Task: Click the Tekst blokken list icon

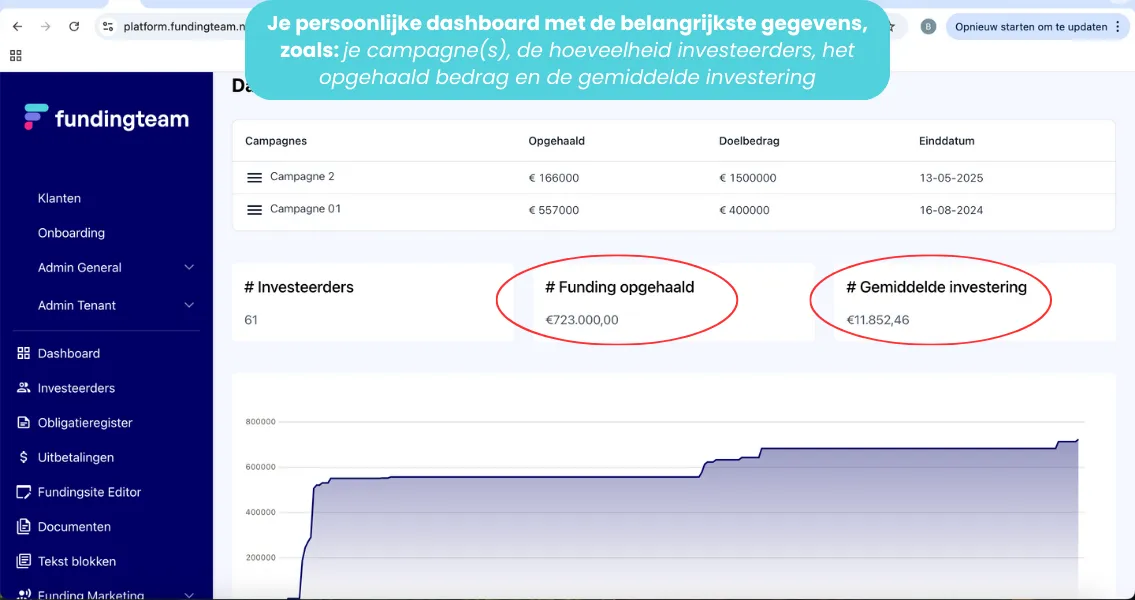Action: pos(24,561)
